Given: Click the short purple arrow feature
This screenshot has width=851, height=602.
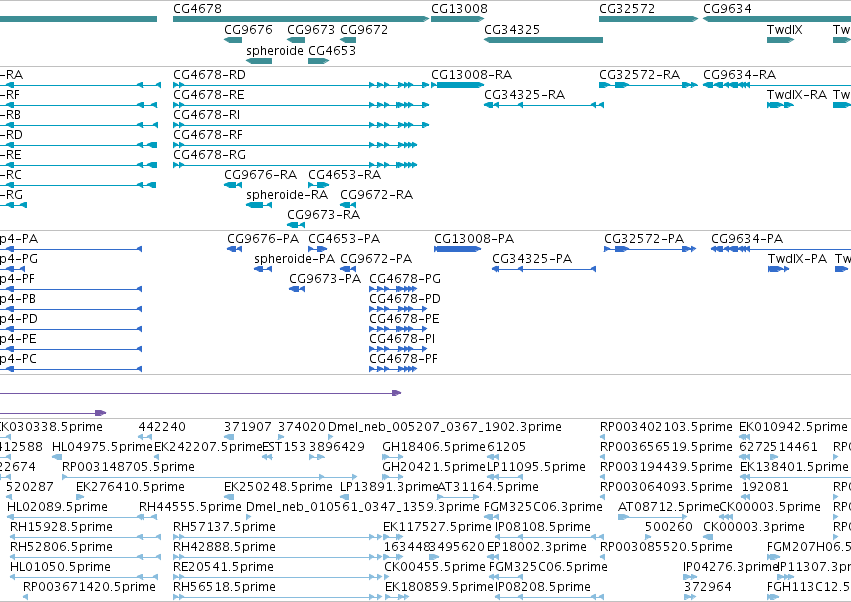Looking at the screenshot, I should pyautogui.click(x=53, y=413).
